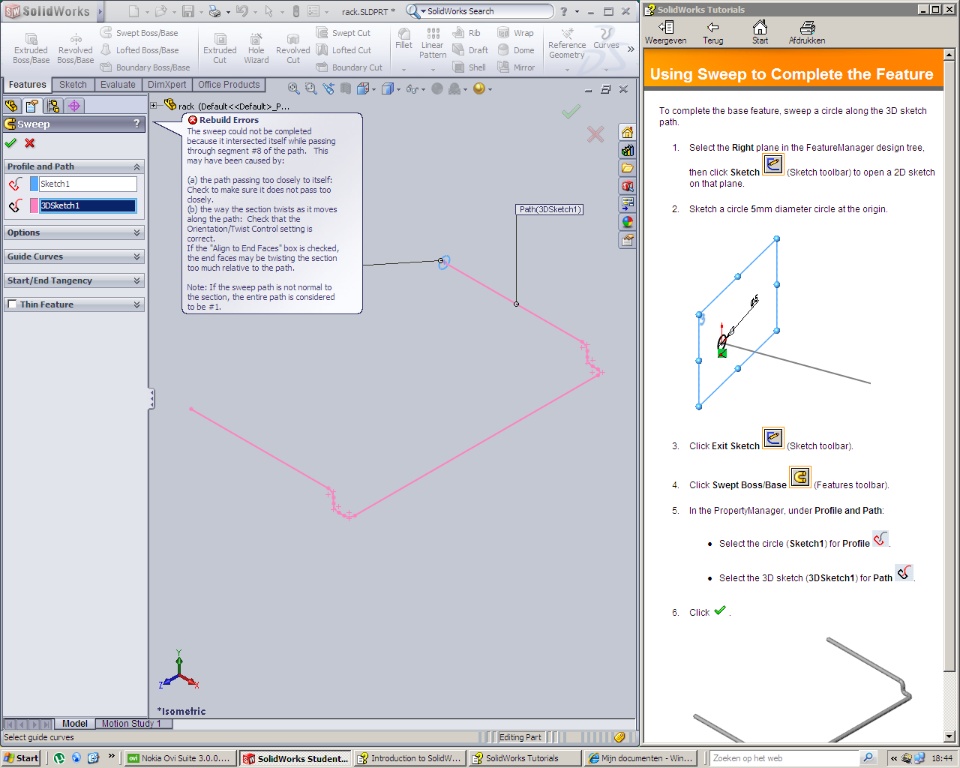This screenshot has width=960, height=768.
Task: Select Revolved Boss/Base tool
Action: click(x=75, y=48)
